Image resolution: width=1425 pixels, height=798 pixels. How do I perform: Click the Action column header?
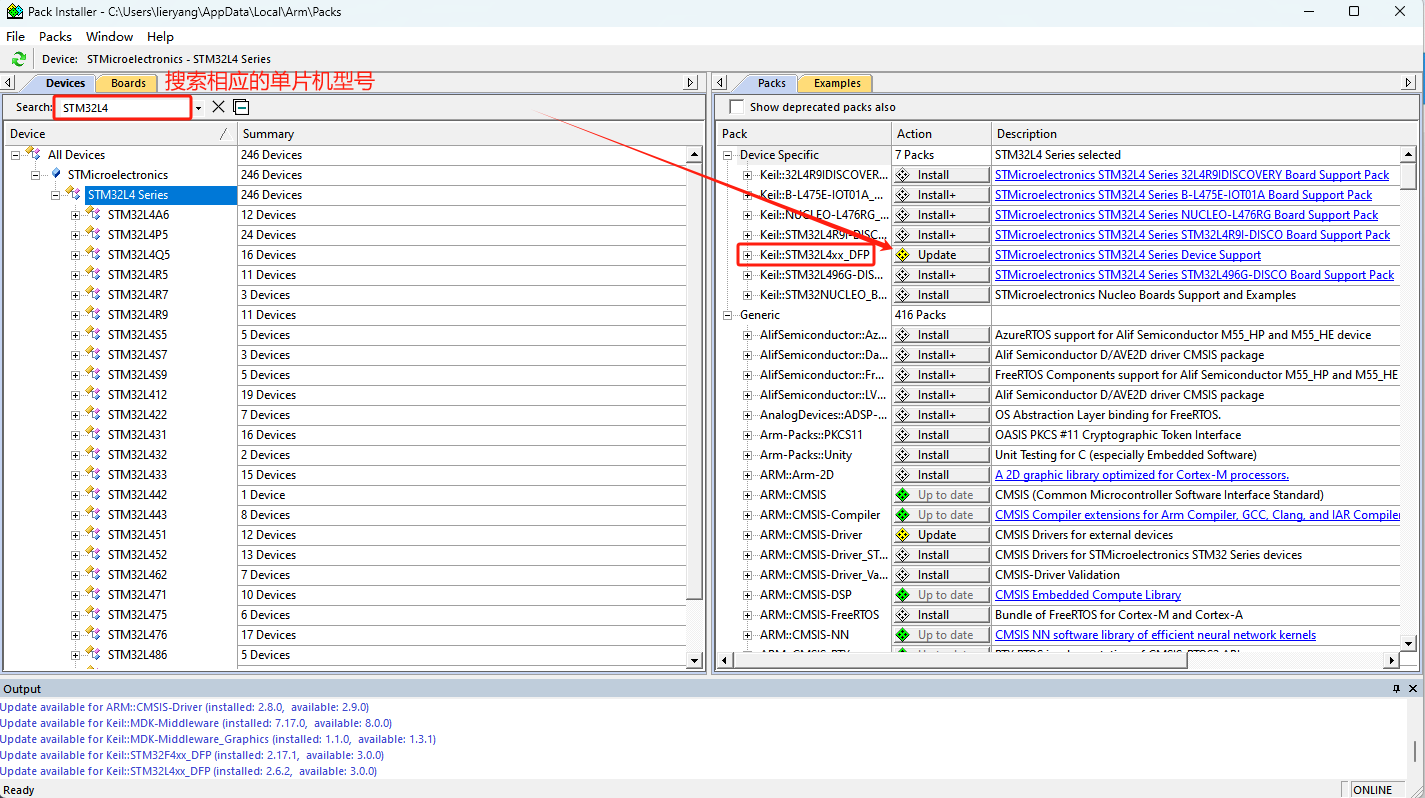tap(941, 133)
